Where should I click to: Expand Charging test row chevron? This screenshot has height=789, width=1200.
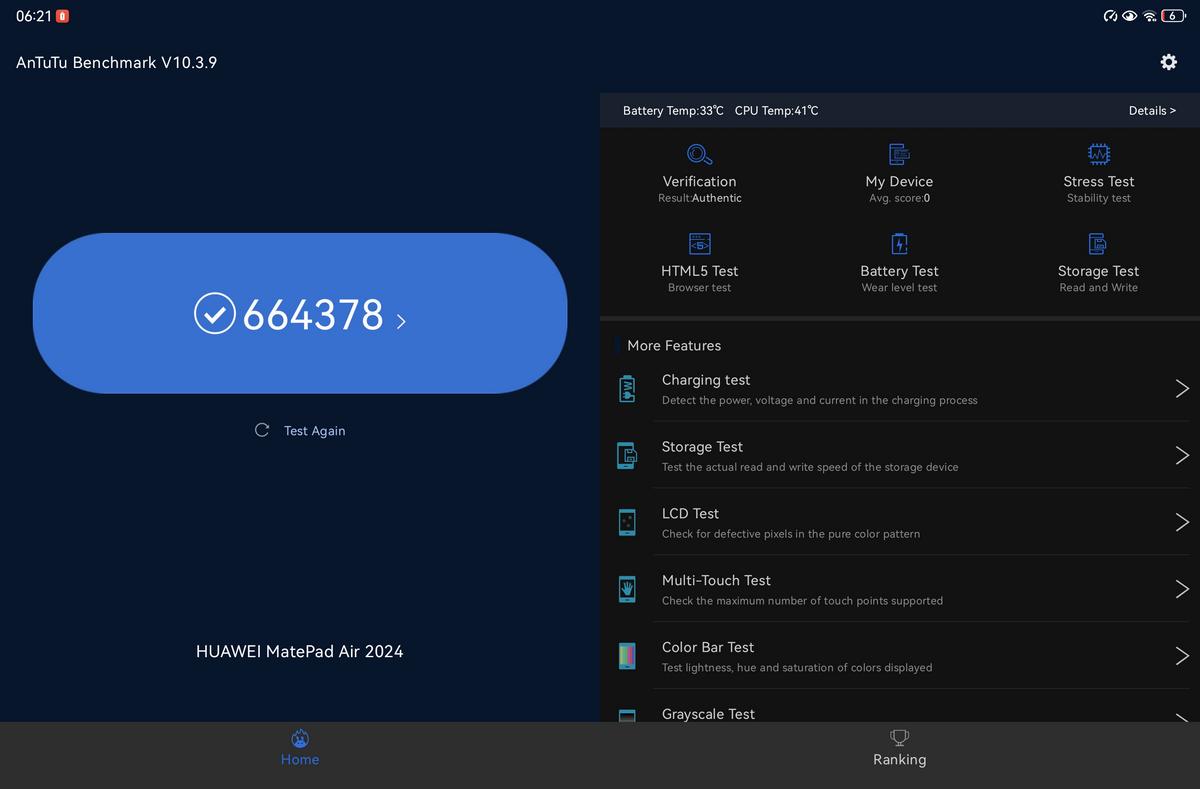(x=1182, y=389)
